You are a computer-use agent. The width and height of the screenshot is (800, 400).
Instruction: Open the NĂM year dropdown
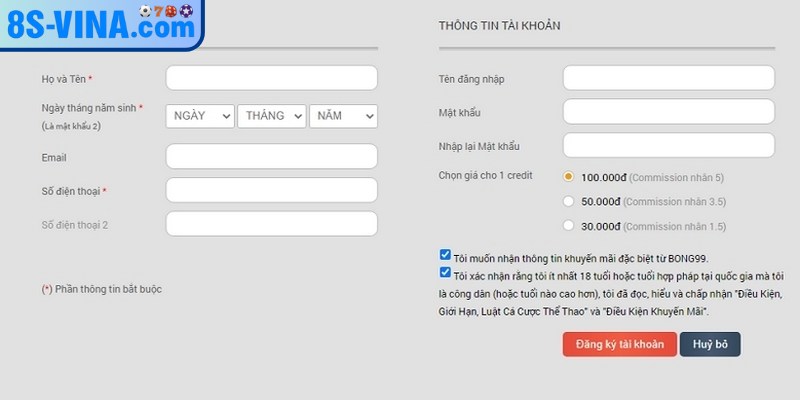click(x=342, y=116)
